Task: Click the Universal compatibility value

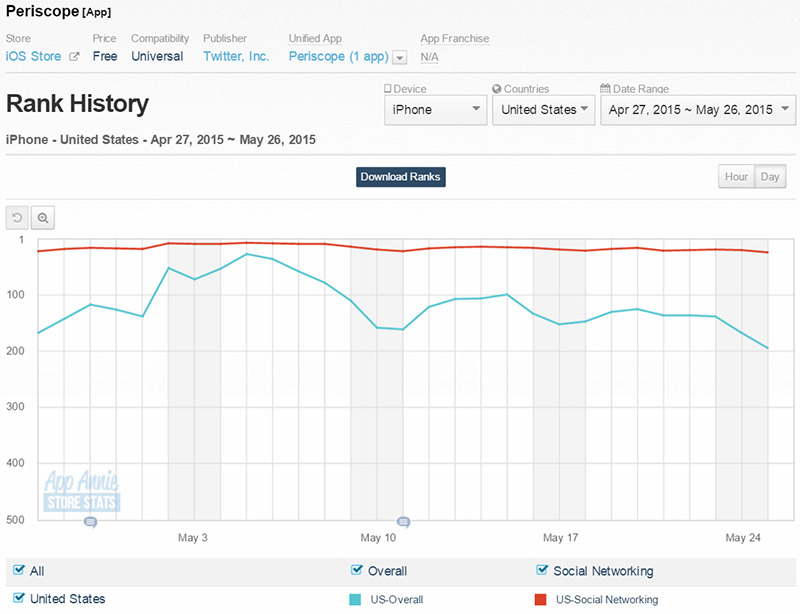Action: [157, 56]
